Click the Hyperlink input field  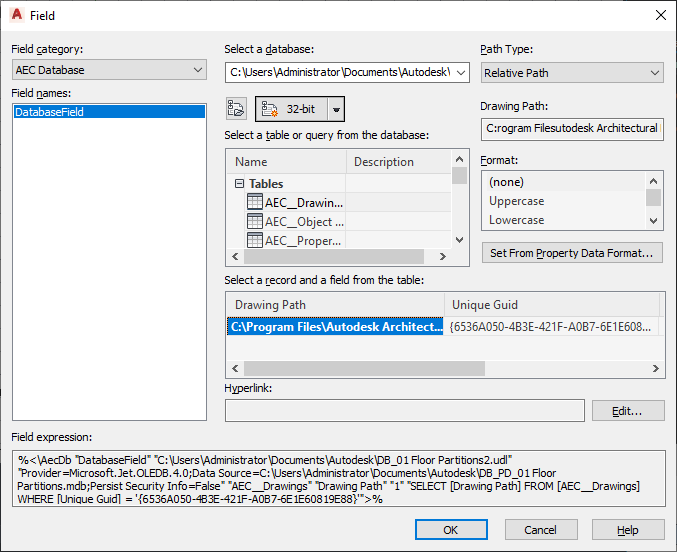[405, 410]
